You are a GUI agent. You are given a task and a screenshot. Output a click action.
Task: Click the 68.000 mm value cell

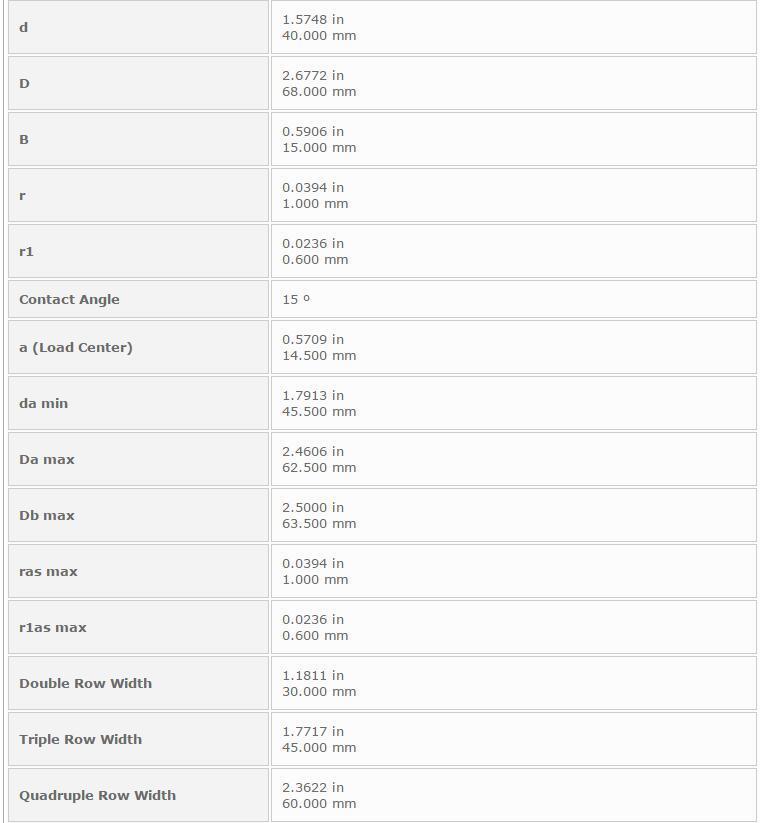(319, 92)
